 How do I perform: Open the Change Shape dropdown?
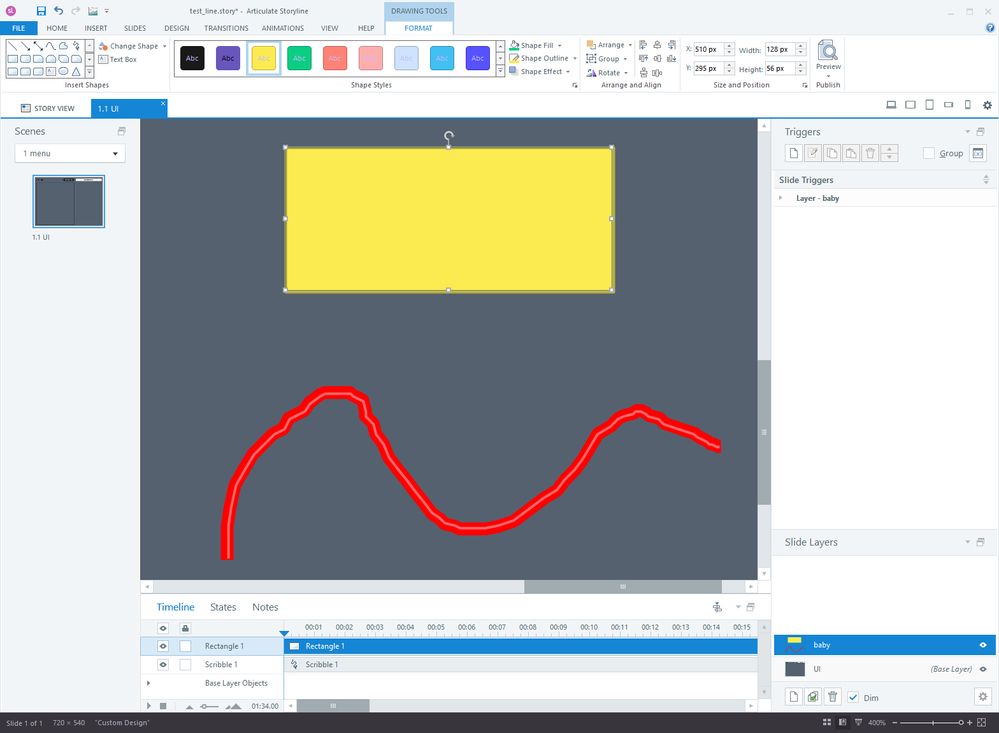(x=133, y=46)
